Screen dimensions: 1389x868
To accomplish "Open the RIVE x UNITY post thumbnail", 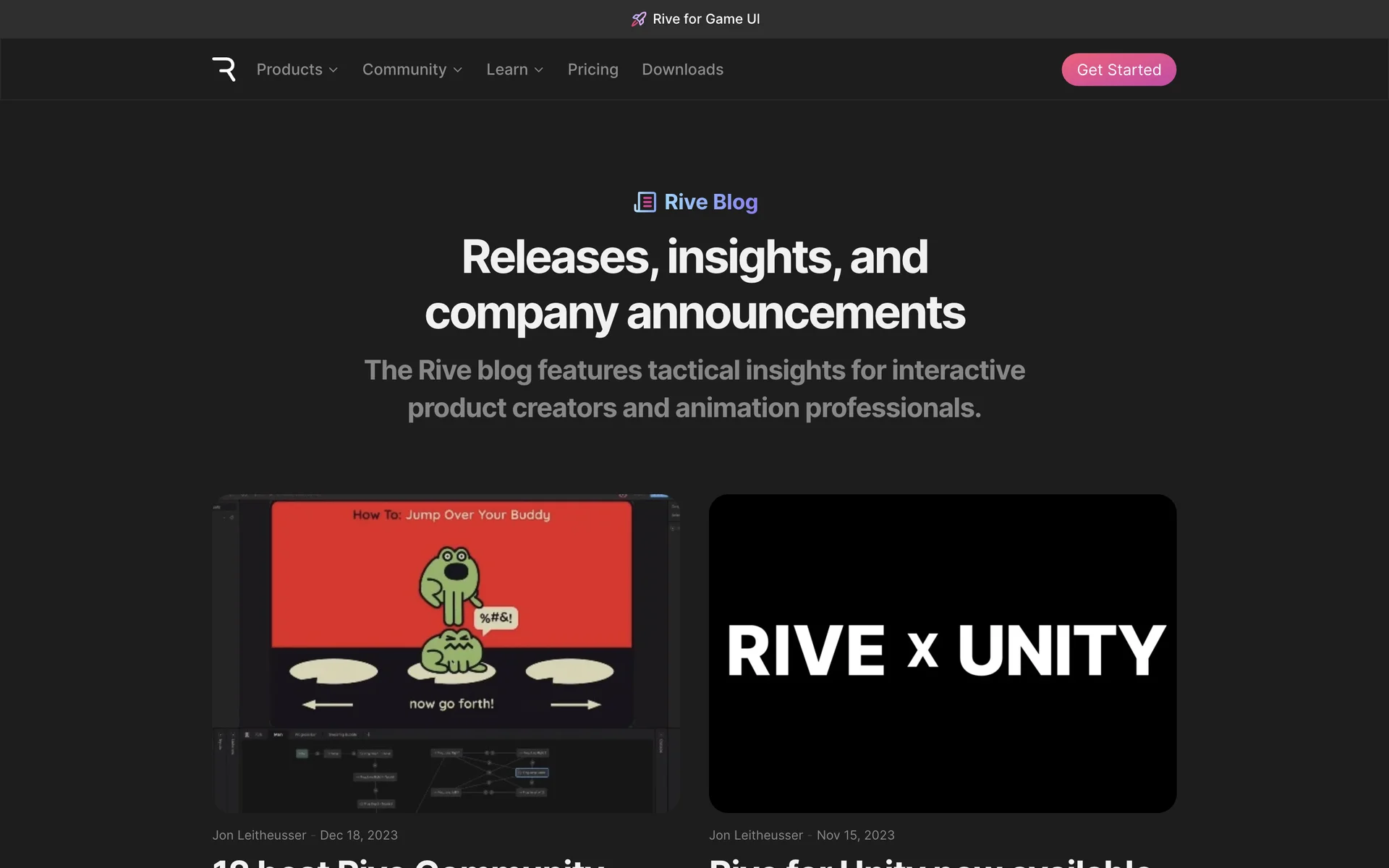I will tap(942, 653).
